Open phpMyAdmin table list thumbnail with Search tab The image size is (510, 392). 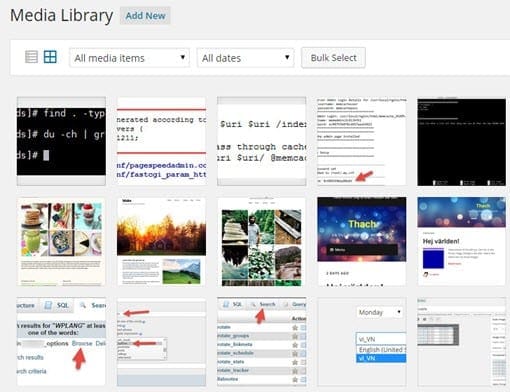(262, 342)
